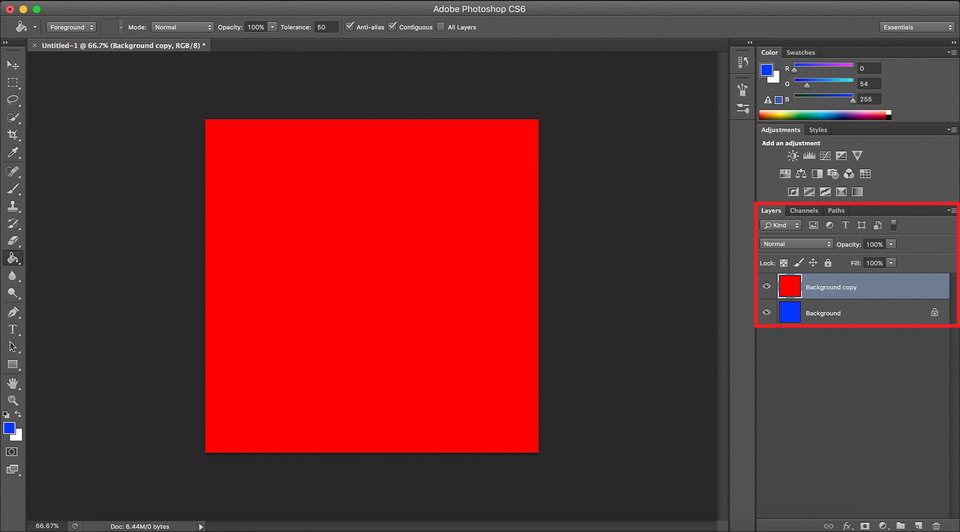
Task: Select the Lasso tool
Action: [x=13, y=100]
